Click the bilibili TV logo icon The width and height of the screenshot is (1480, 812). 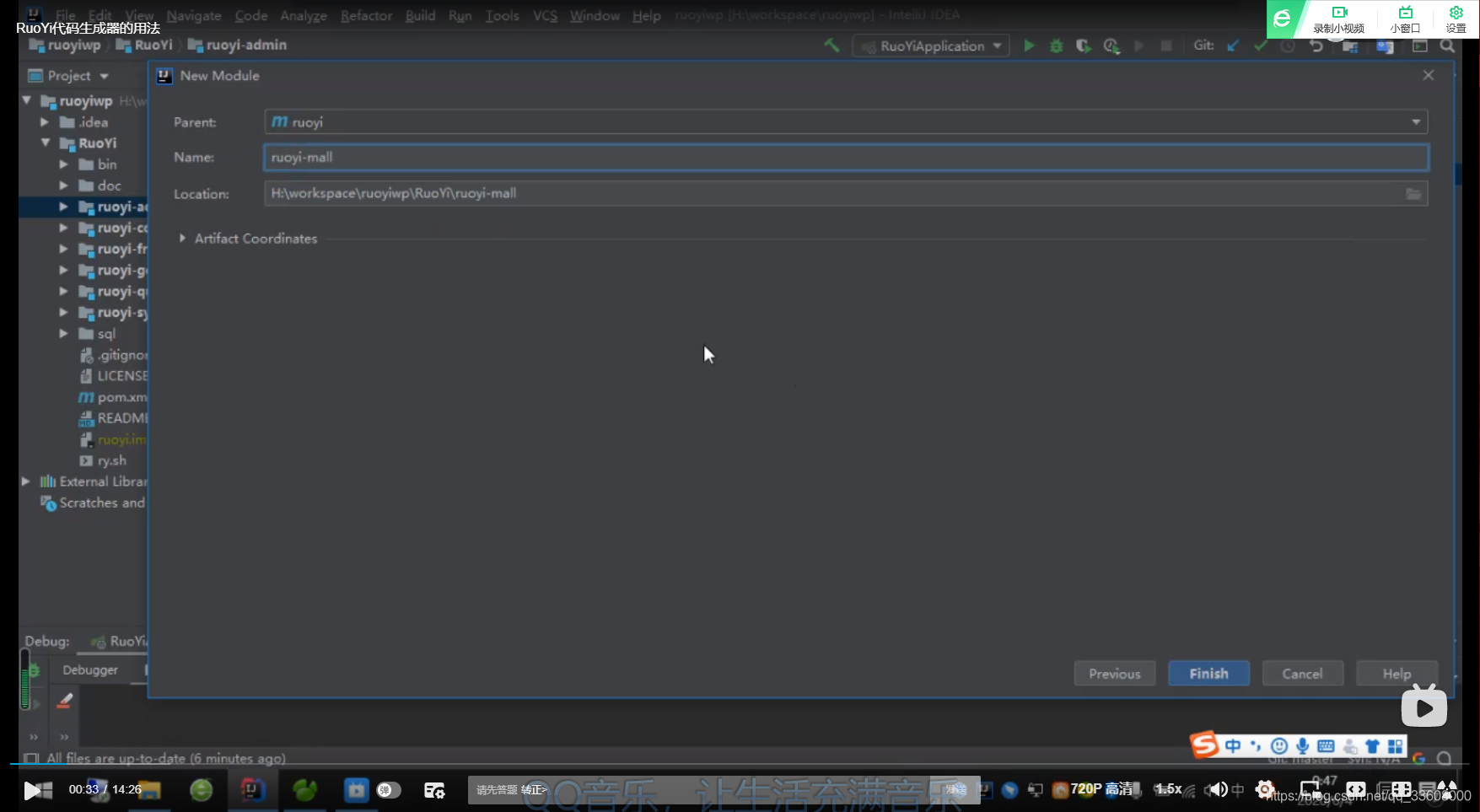pyautogui.click(x=1424, y=707)
